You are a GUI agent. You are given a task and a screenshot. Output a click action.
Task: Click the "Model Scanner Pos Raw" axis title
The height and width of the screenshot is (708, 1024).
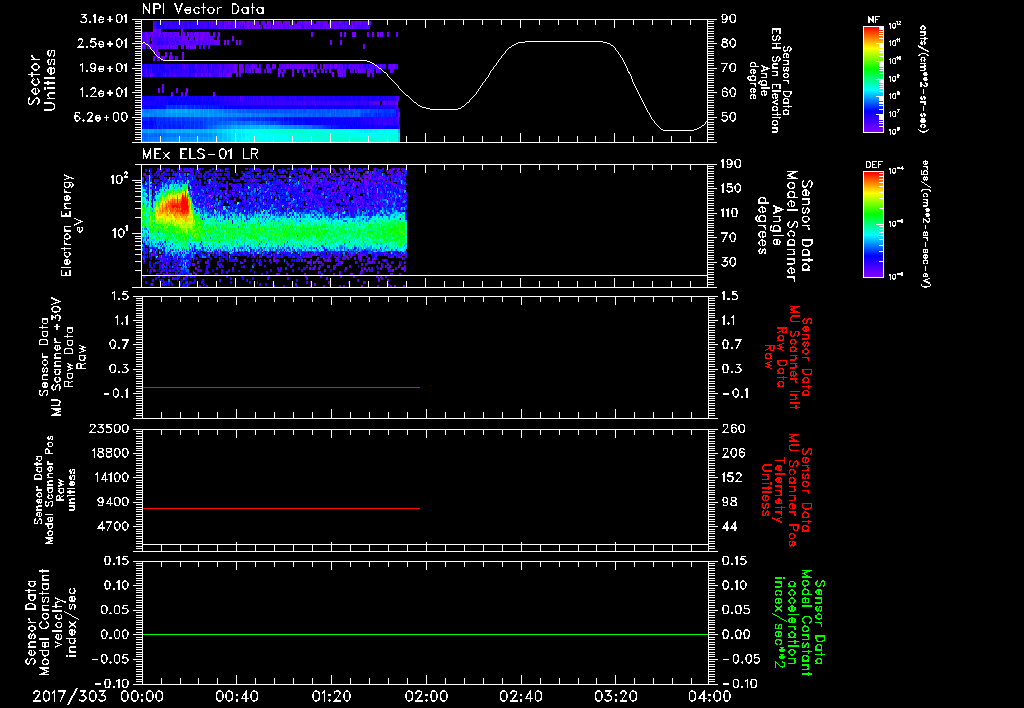coord(56,490)
